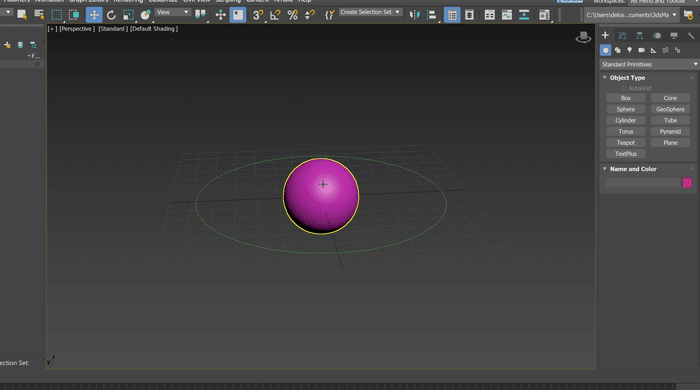Switch to Utilities panel tab

point(691,35)
